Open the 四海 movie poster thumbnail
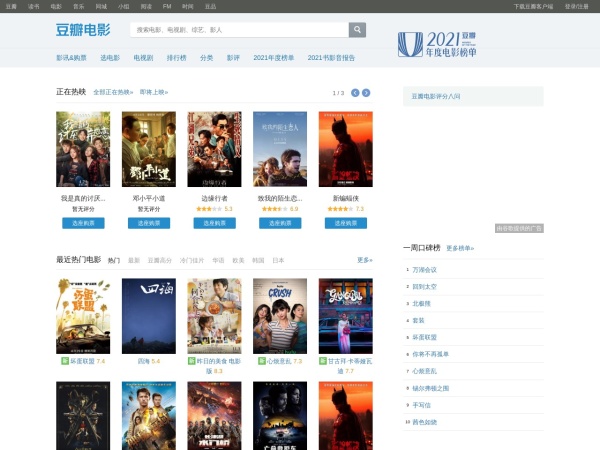Image resolution: width=600 pixels, height=450 pixels. point(148,316)
